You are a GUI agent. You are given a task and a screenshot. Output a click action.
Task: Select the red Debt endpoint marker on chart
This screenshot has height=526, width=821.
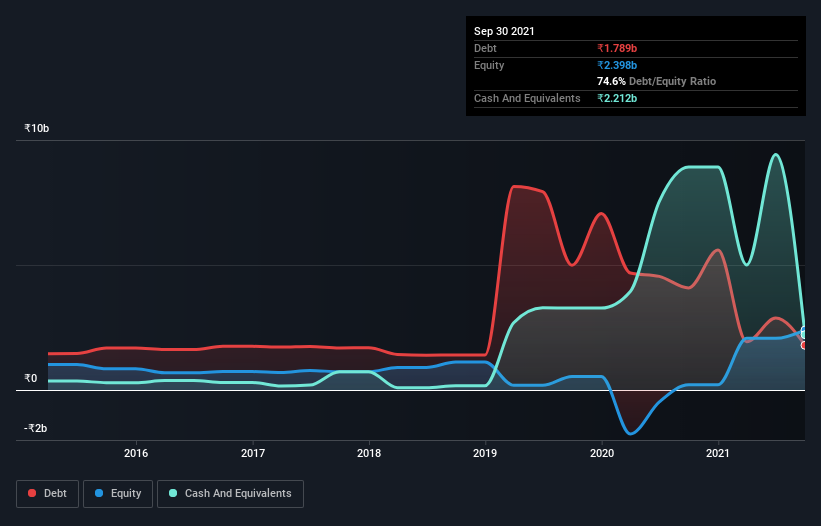pos(805,345)
